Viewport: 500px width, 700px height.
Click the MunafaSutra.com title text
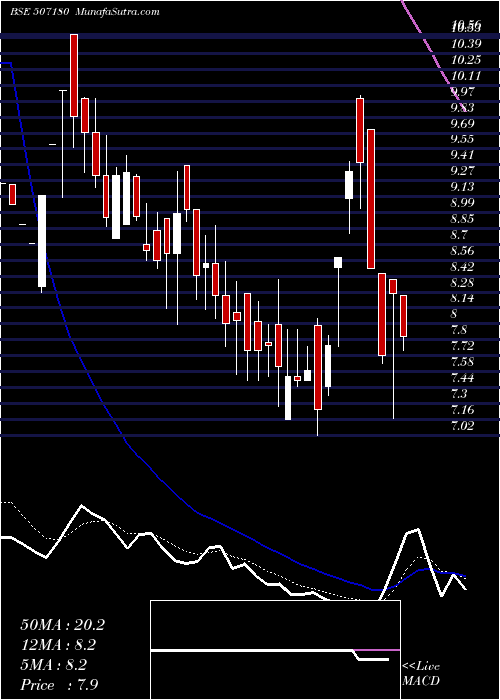click(117, 12)
